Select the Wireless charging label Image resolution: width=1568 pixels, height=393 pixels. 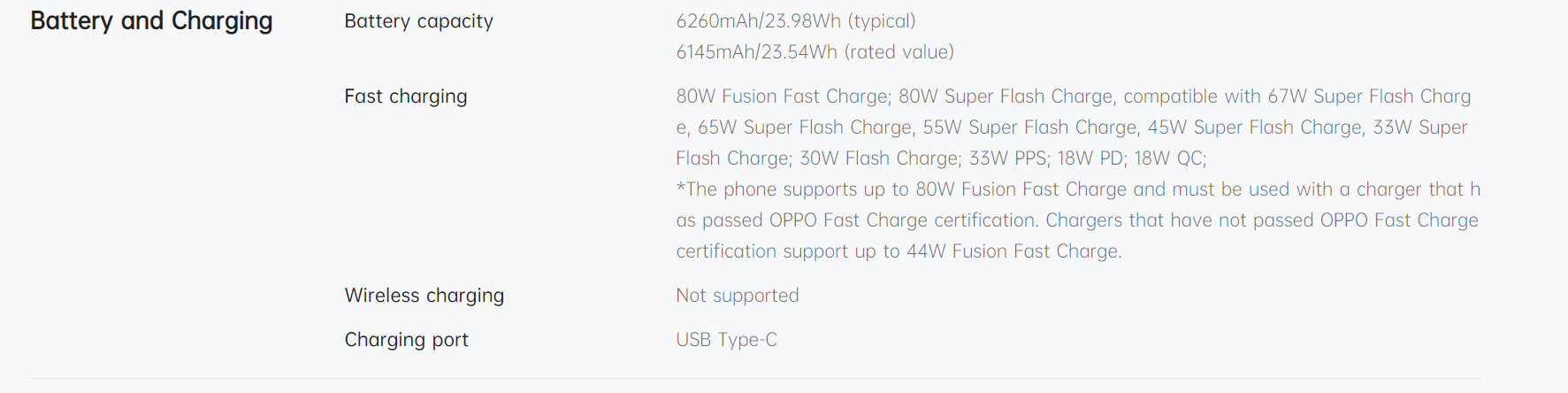(x=425, y=296)
